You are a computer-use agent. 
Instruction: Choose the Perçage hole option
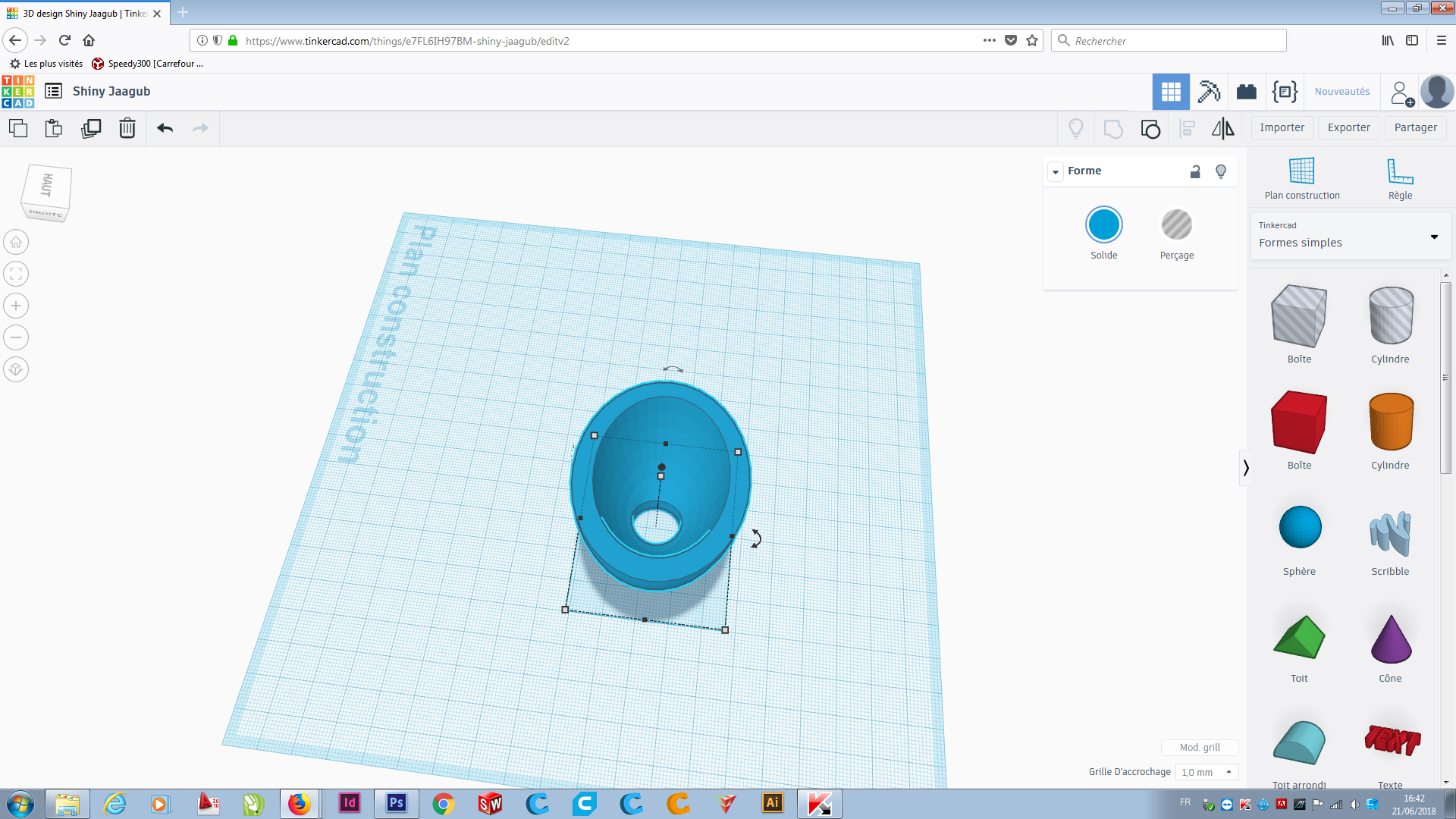pos(1176,225)
